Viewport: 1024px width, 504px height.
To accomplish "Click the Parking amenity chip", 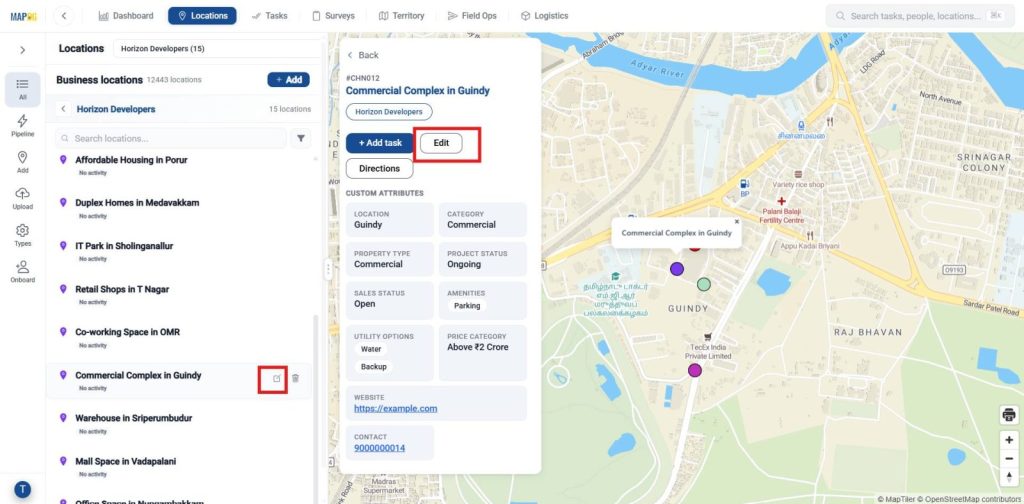I will pyautogui.click(x=467, y=306).
